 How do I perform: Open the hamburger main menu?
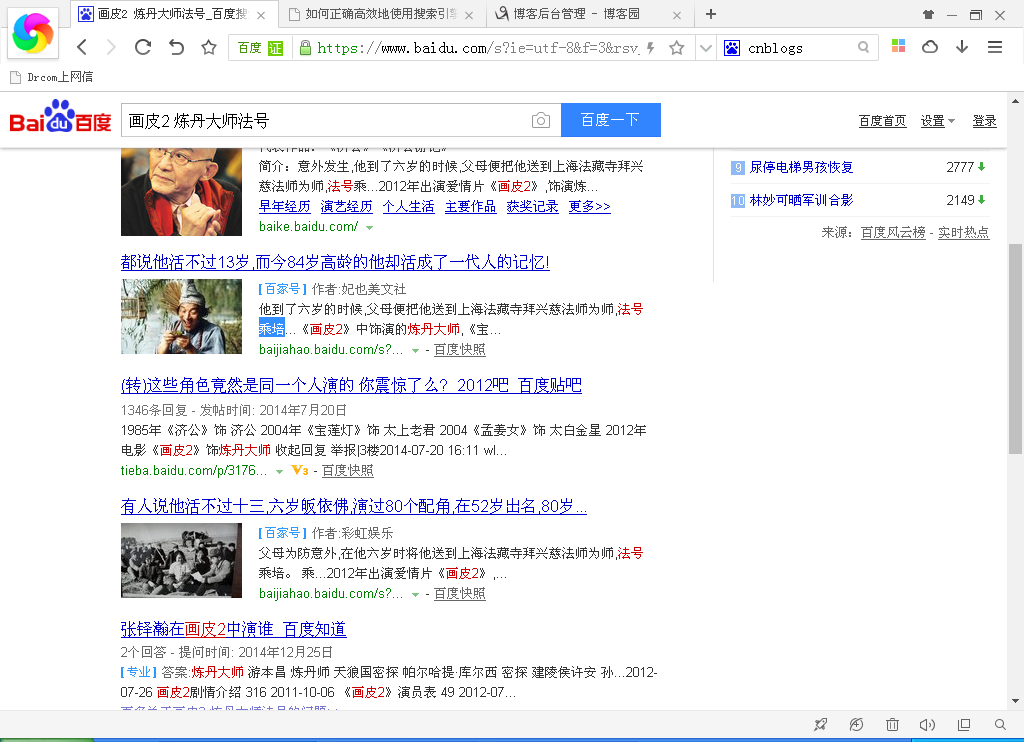click(995, 47)
